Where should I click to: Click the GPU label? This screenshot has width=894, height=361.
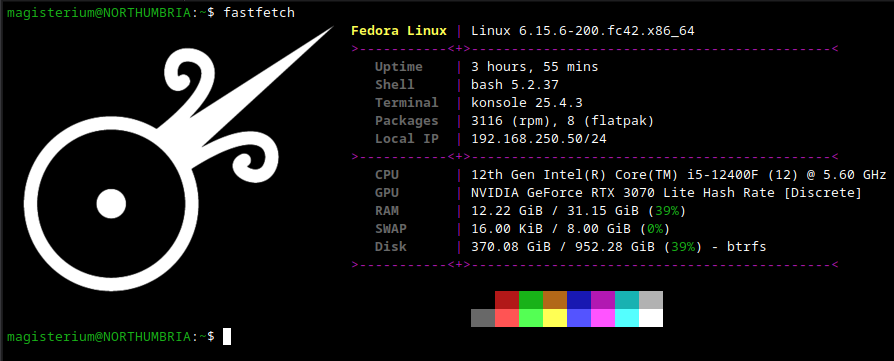coord(387,193)
